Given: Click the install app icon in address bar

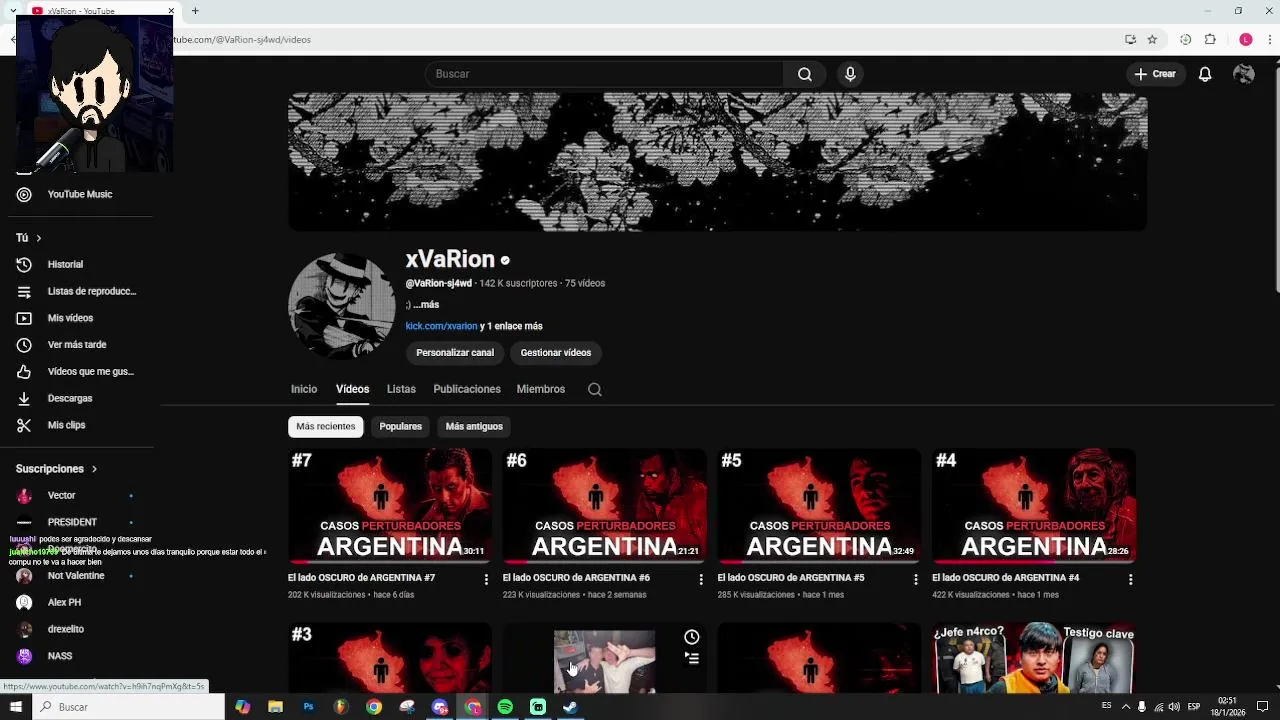Looking at the screenshot, I should click(x=1130, y=39).
